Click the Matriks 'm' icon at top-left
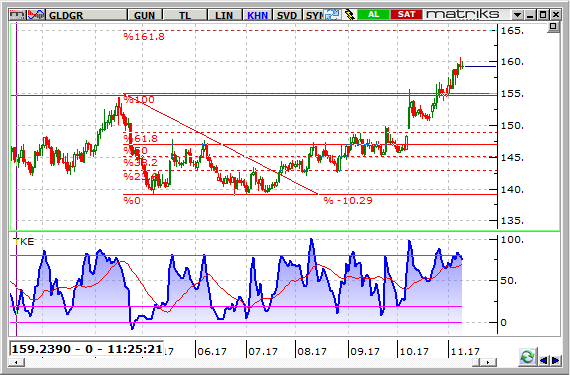Screen dimensions: 570x375 coord(18,15)
